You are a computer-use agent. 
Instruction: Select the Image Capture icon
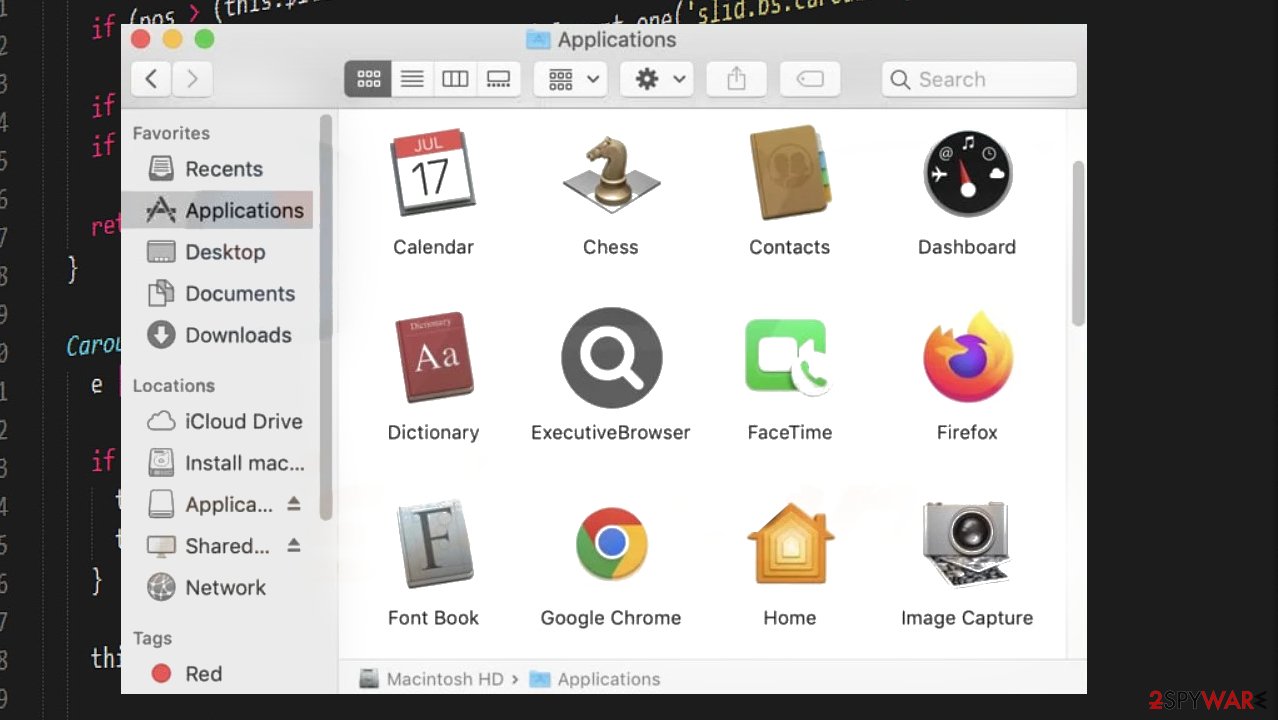(967, 543)
